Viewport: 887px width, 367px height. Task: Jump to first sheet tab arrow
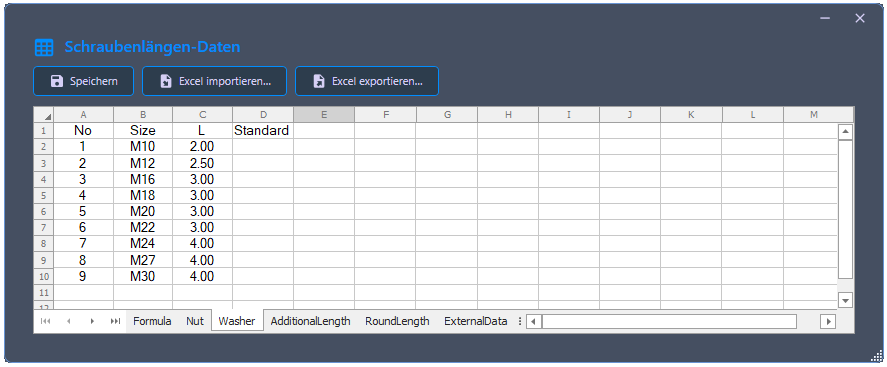(x=46, y=321)
